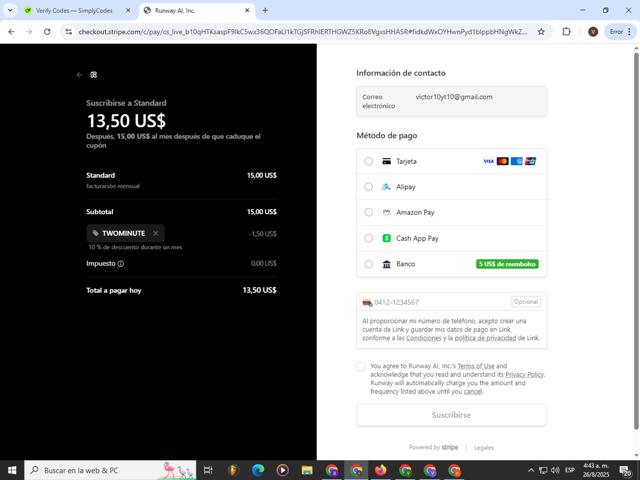This screenshot has height=480, width=640.
Task: Bookmark this page with star icon
Action: click(x=541, y=31)
